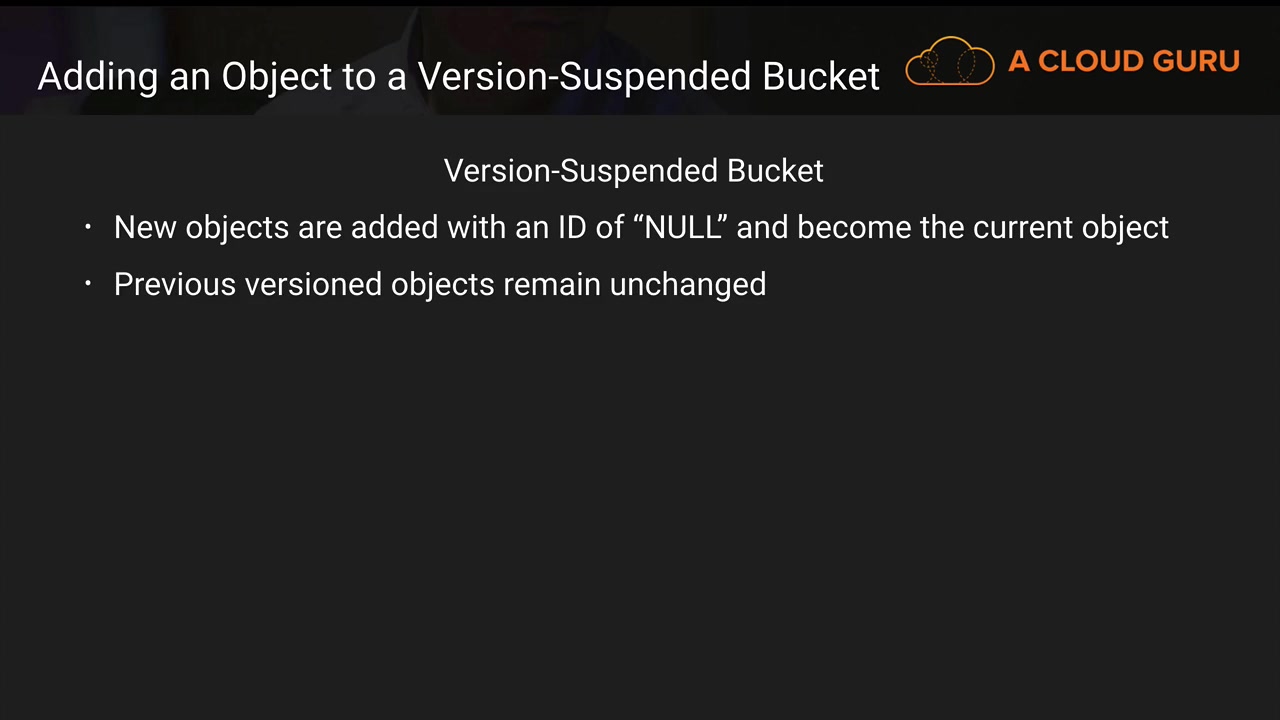Click the word "Adding" in the title
1280x720 pixels.
pos(99,77)
